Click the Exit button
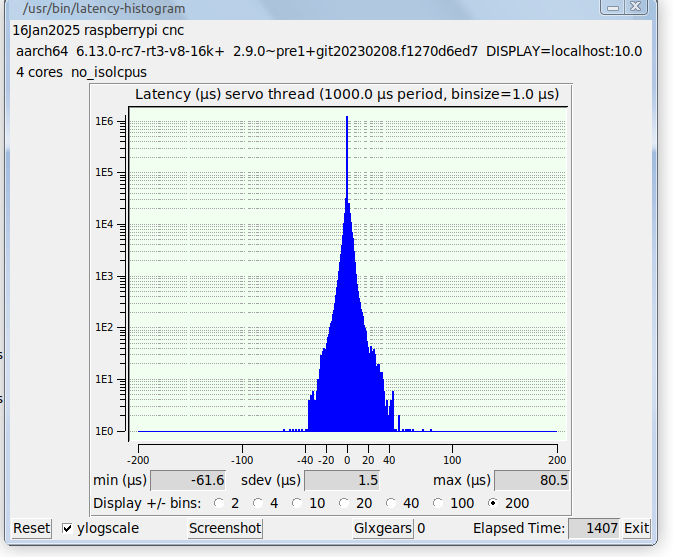Image resolution: width=684 pixels, height=557 pixels. [x=636, y=528]
